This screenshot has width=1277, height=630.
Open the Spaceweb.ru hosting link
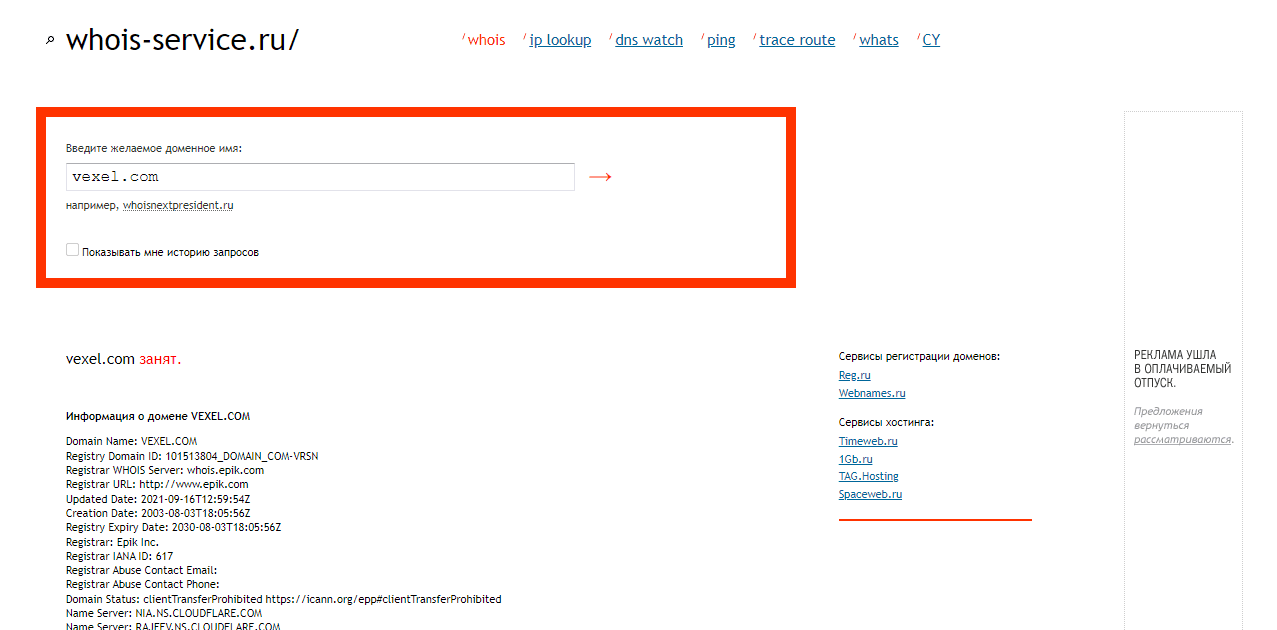[870, 494]
